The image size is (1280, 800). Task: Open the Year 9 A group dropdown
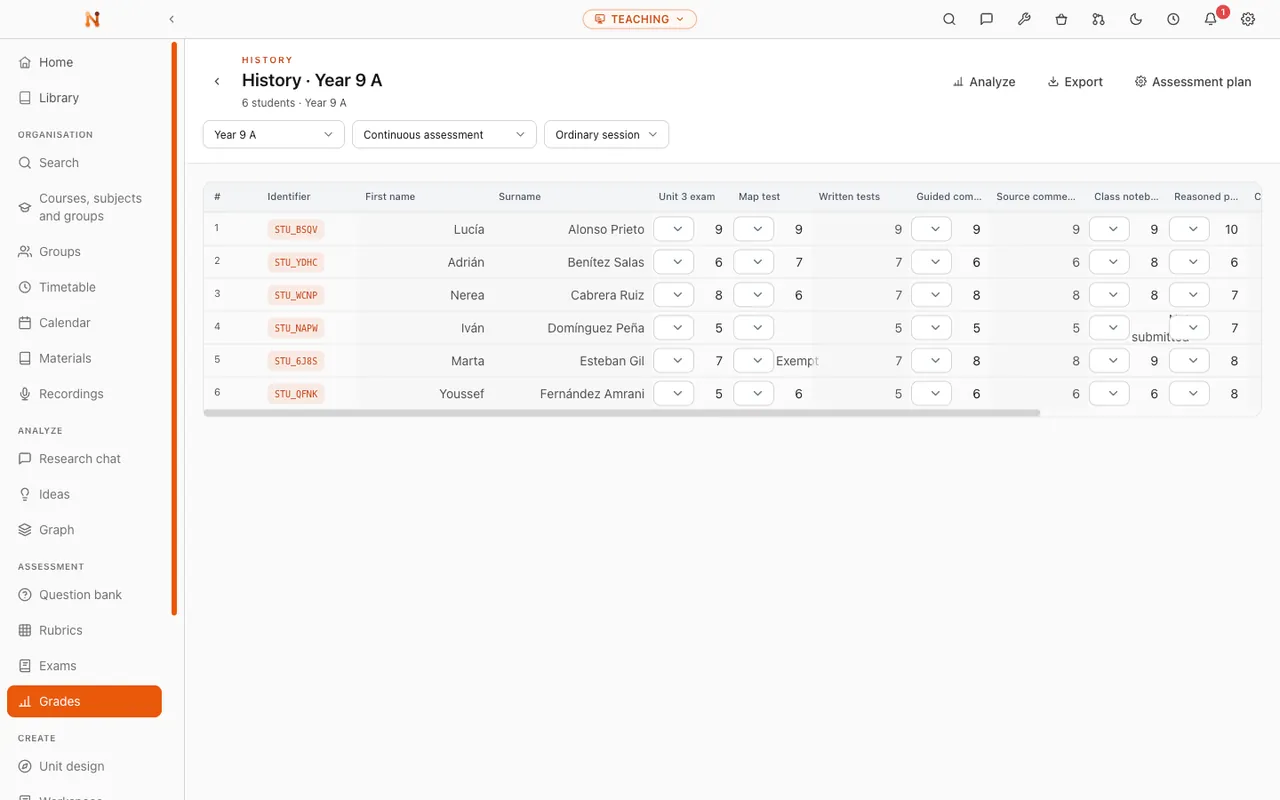pos(274,134)
